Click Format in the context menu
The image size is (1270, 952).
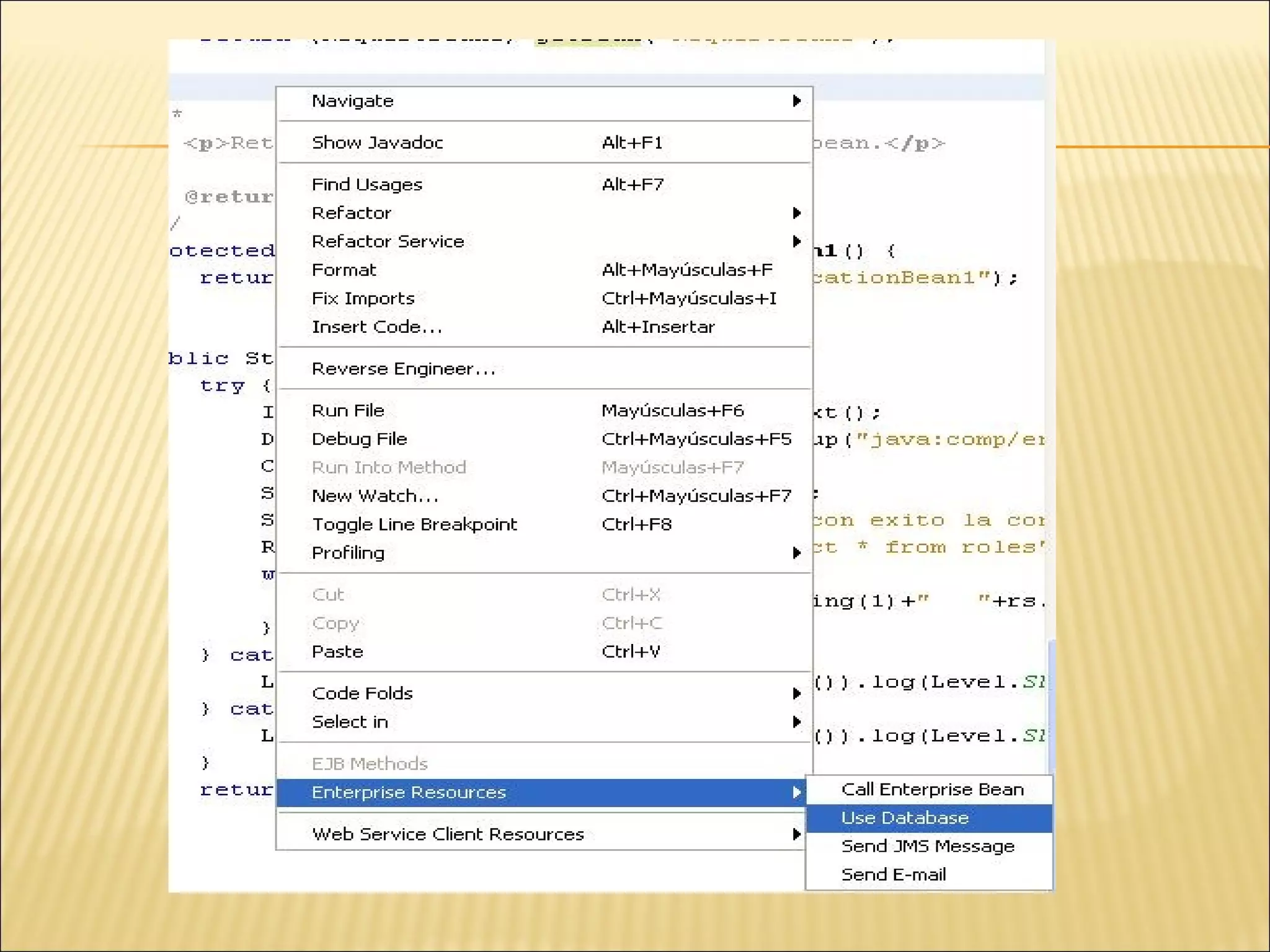point(344,270)
